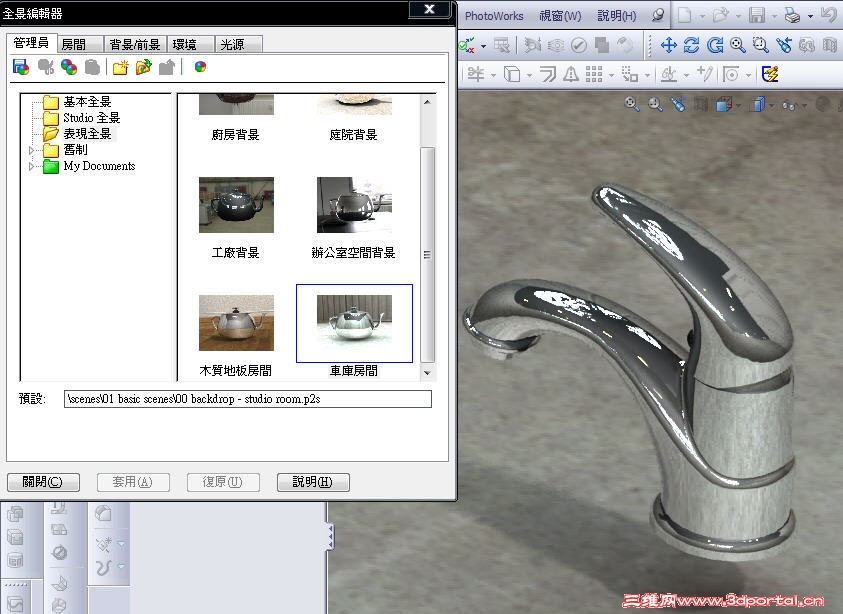Click the open scene folder icon
The height and width of the screenshot is (614, 843).
(144, 67)
